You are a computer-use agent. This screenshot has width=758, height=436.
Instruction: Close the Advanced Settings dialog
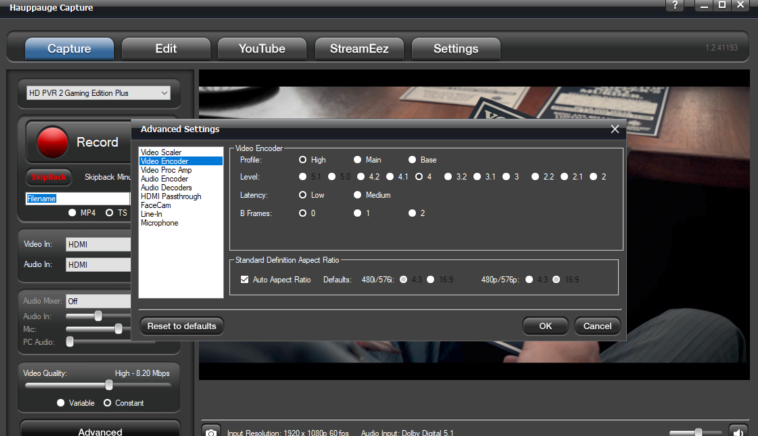click(x=614, y=129)
